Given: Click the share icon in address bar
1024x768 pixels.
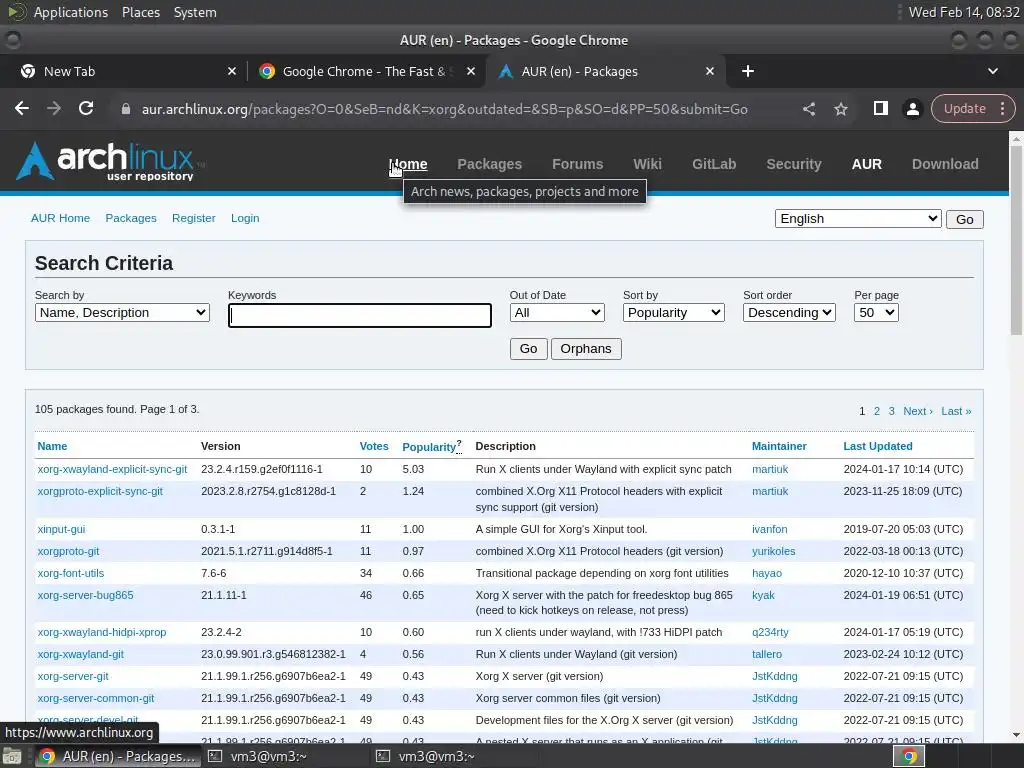Looking at the screenshot, I should pyautogui.click(x=808, y=109).
